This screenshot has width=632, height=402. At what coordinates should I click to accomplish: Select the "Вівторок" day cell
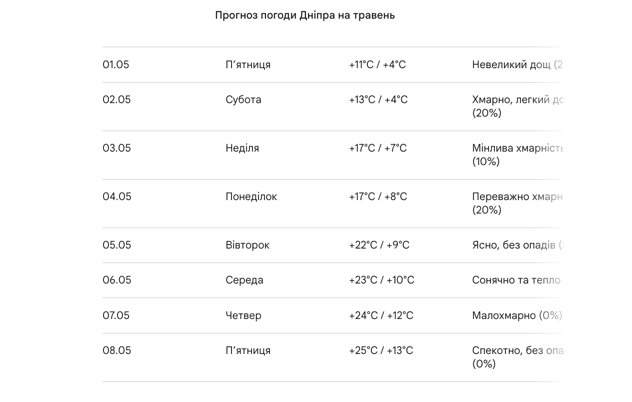[x=247, y=245]
